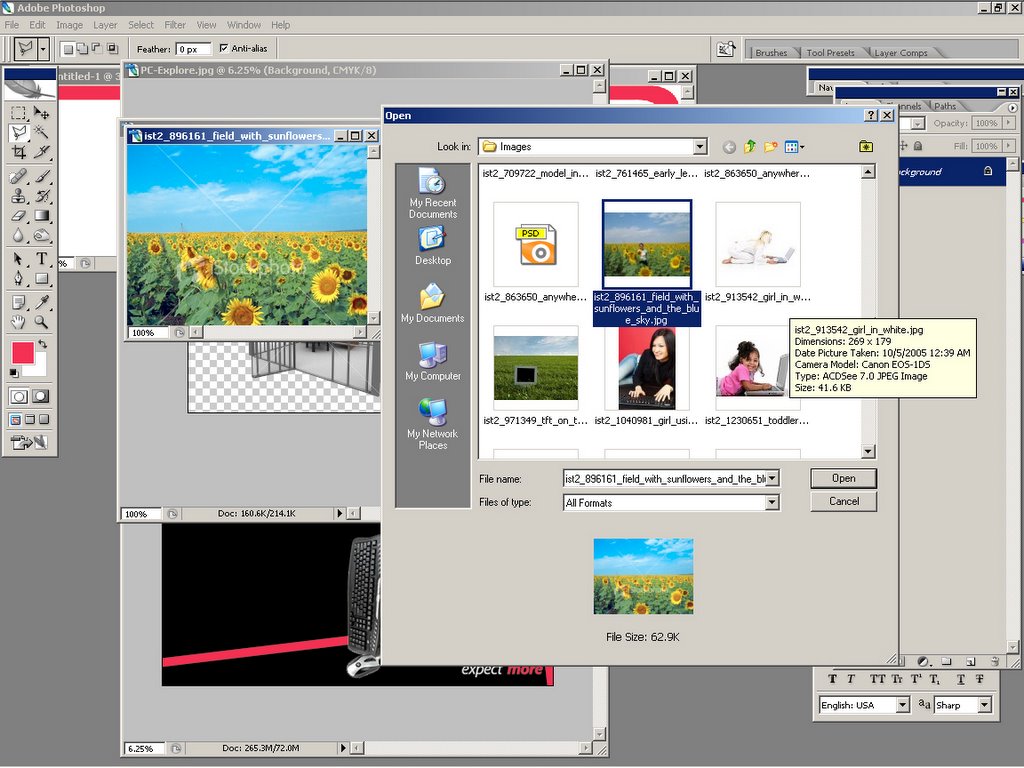Select the Brush tool
The image size is (1024, 768).
tap(41, 176)
